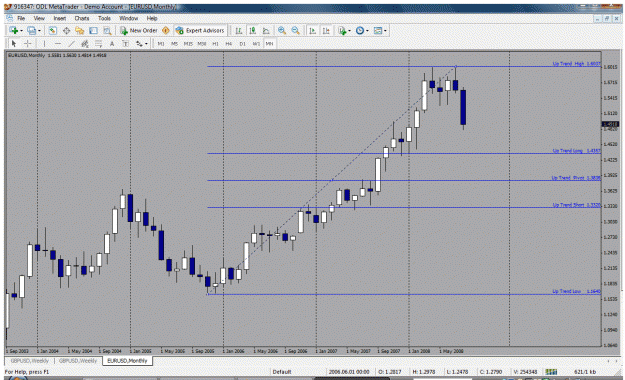Select the Trendline drawing tool
The image size is (625, 380).
tap(71, 43)
